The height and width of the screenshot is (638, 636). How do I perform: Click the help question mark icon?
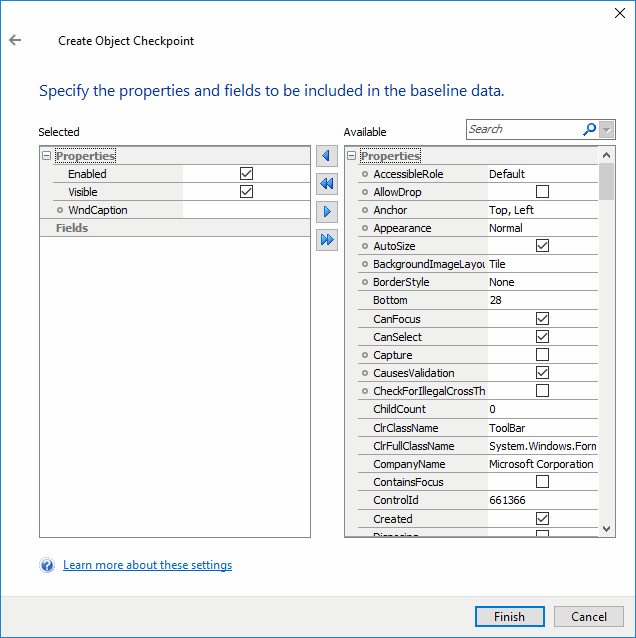click(x=47, y=566)
